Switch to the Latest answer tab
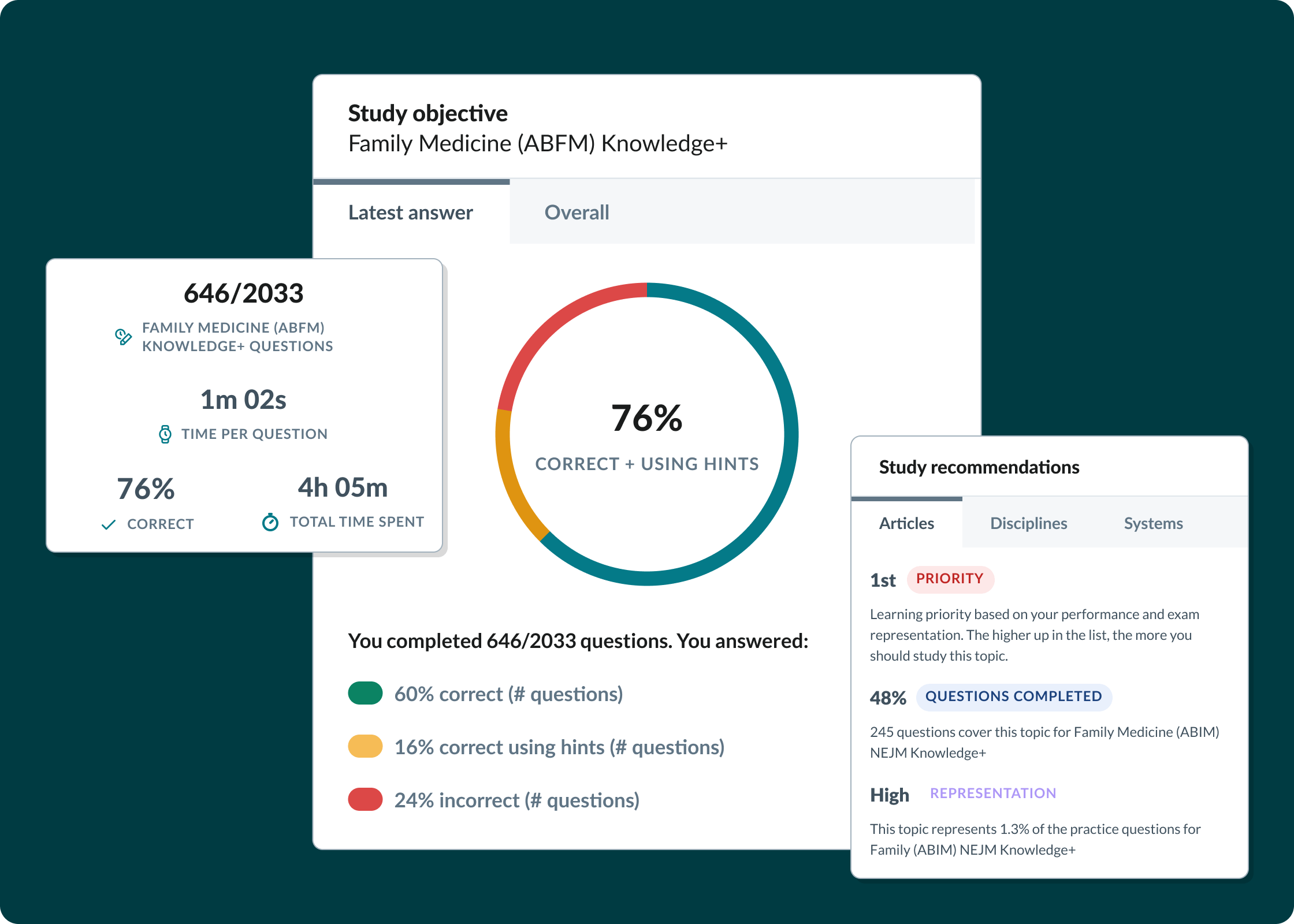 point(411,213)
